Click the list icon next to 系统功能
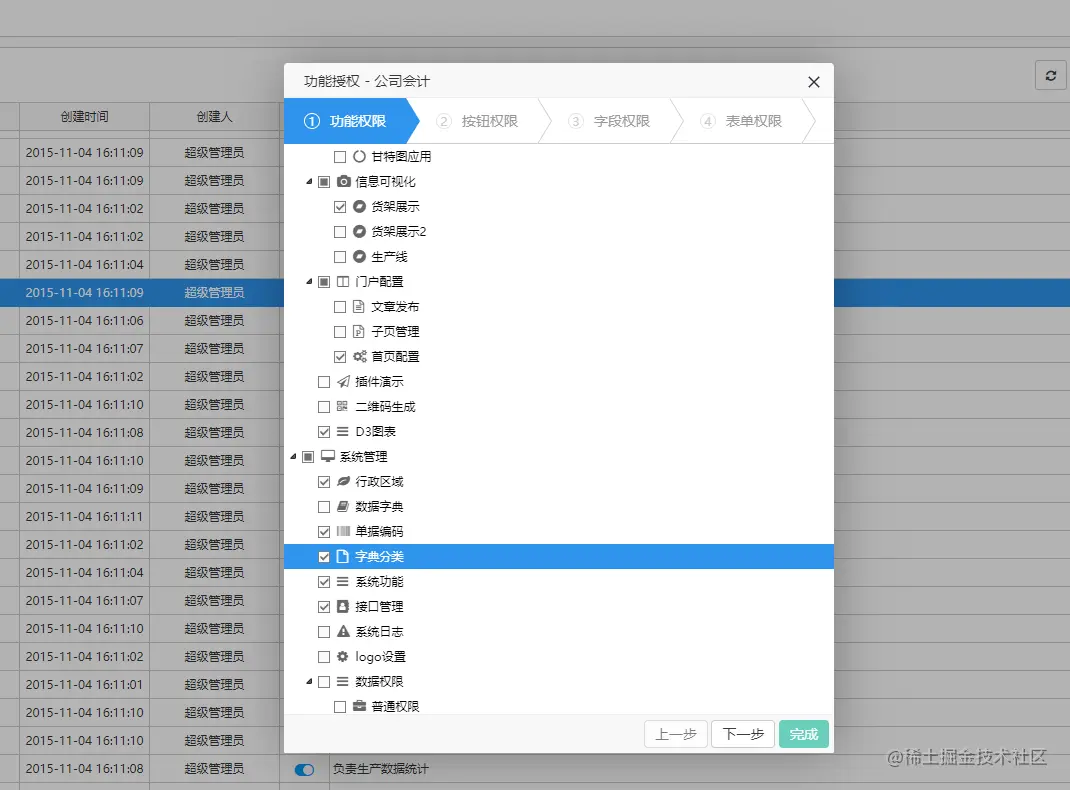The width and height of the screenshot is (1070, 790). click(343, 581)
